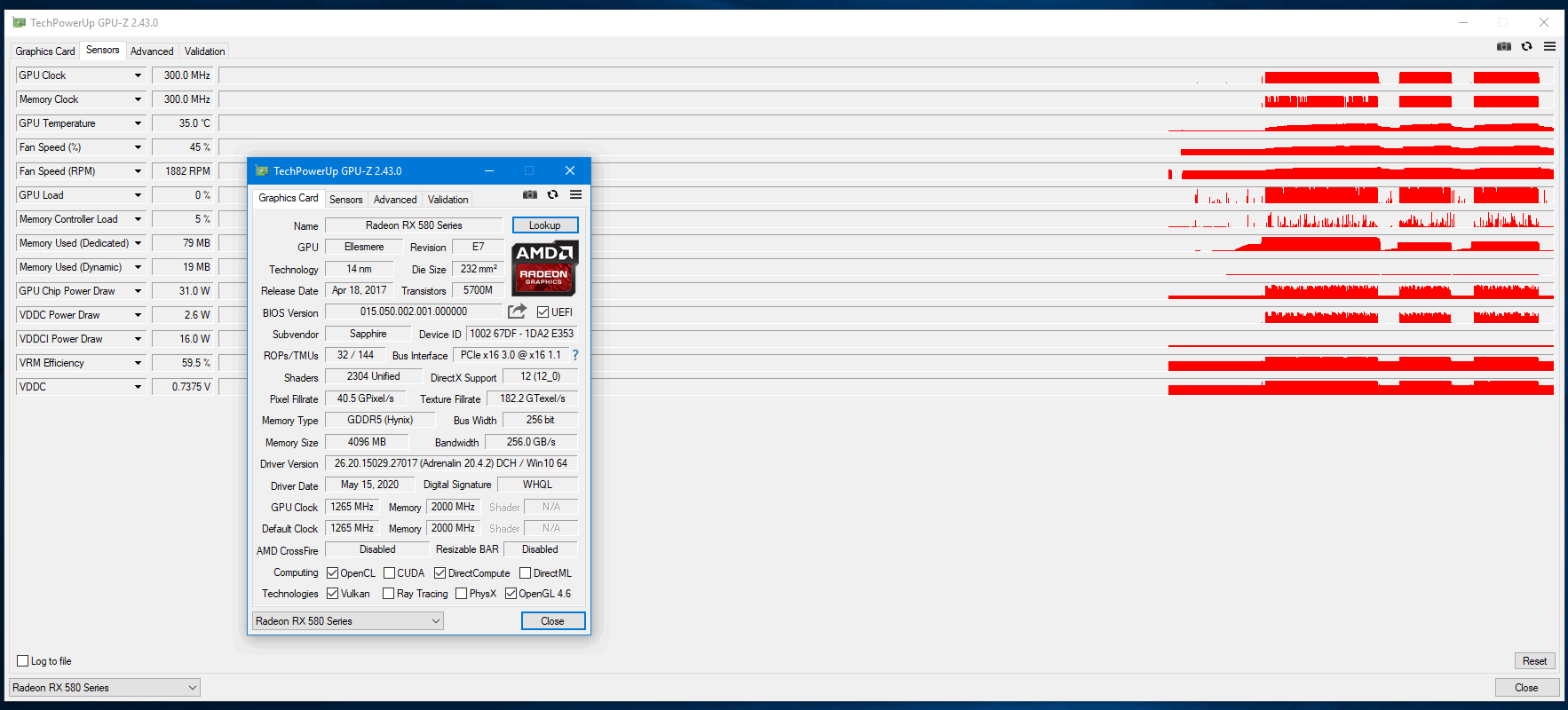
Task: Click the bus interface question mark
Action: point(575,355)
